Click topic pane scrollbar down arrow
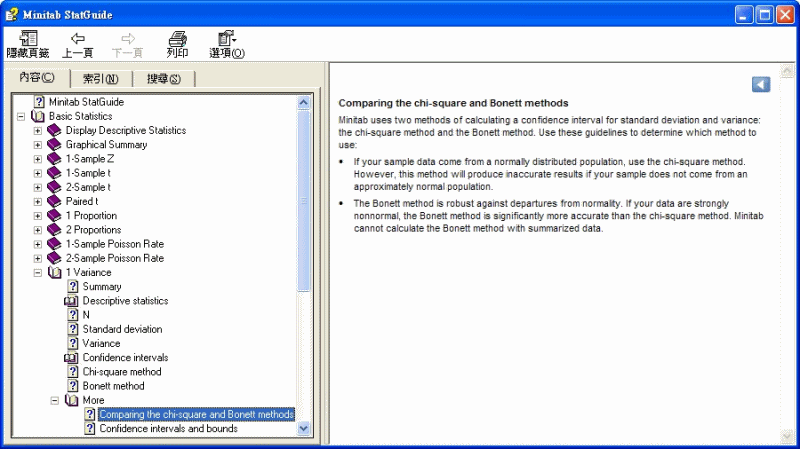 [787, 436]
